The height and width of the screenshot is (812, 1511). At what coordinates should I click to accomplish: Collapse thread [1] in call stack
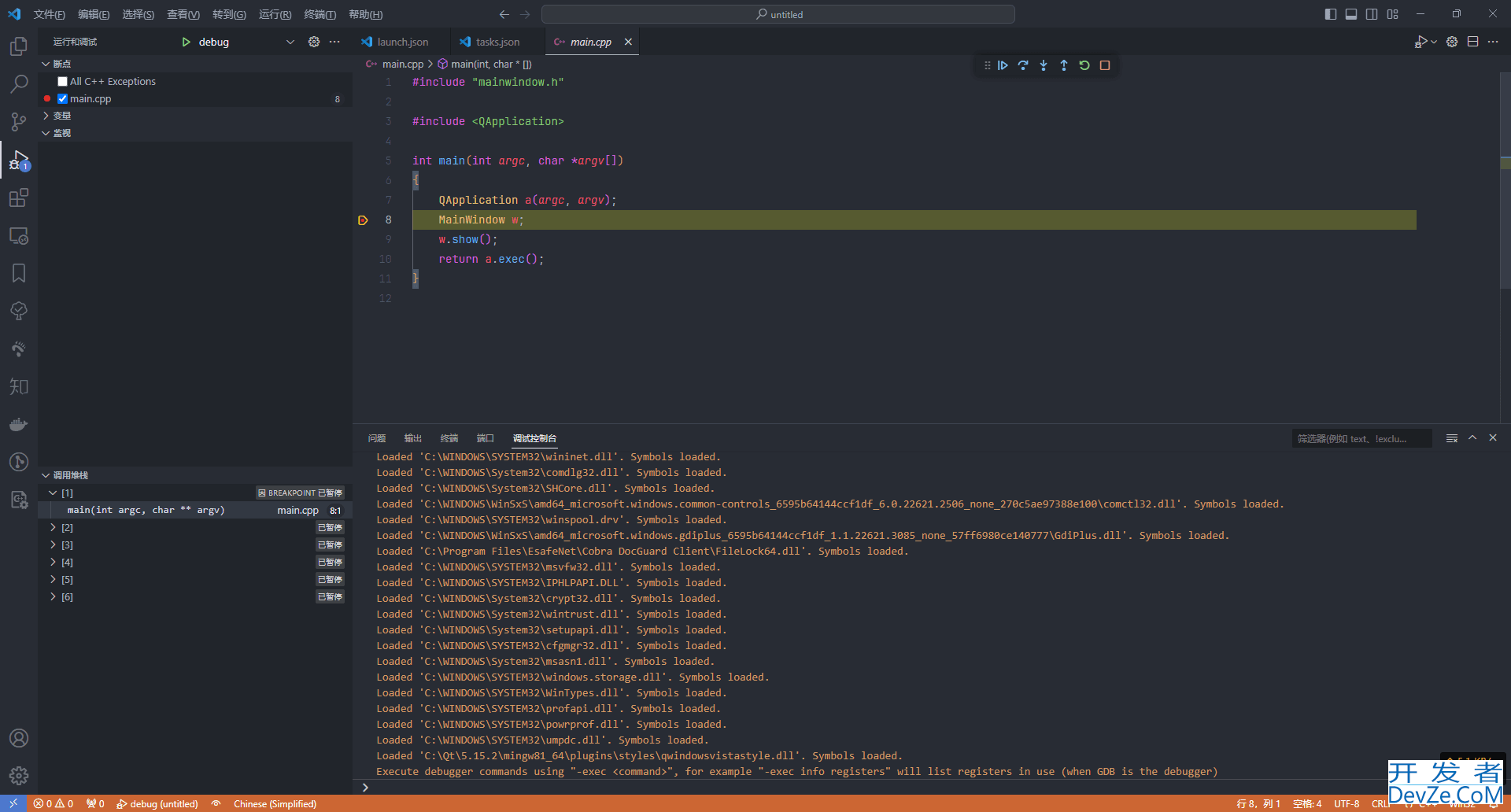point(53,493)
